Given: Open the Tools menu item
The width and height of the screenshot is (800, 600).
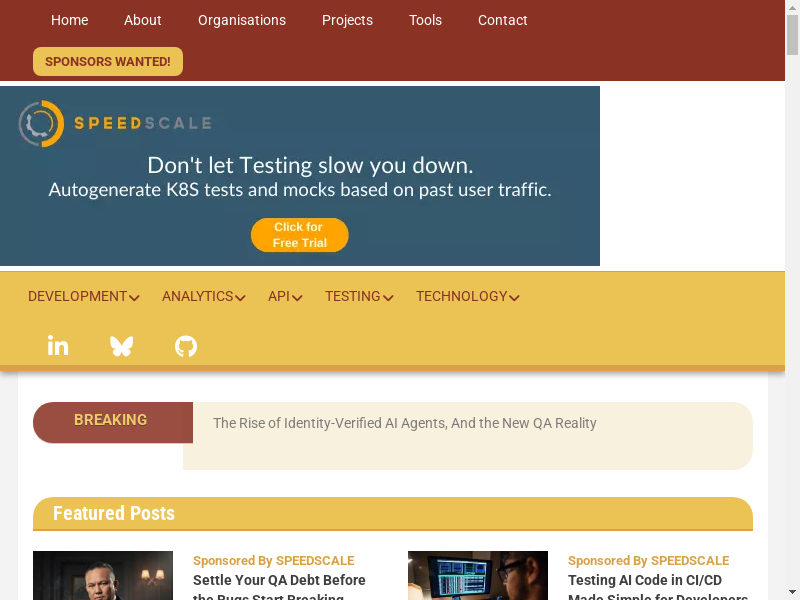Looking at the screenshot, I should click(425, 20).
